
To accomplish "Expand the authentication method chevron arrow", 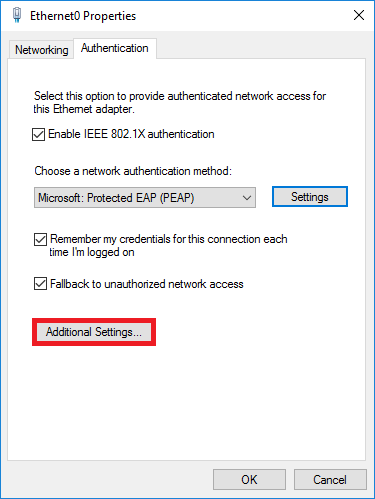I will point(247,198).
